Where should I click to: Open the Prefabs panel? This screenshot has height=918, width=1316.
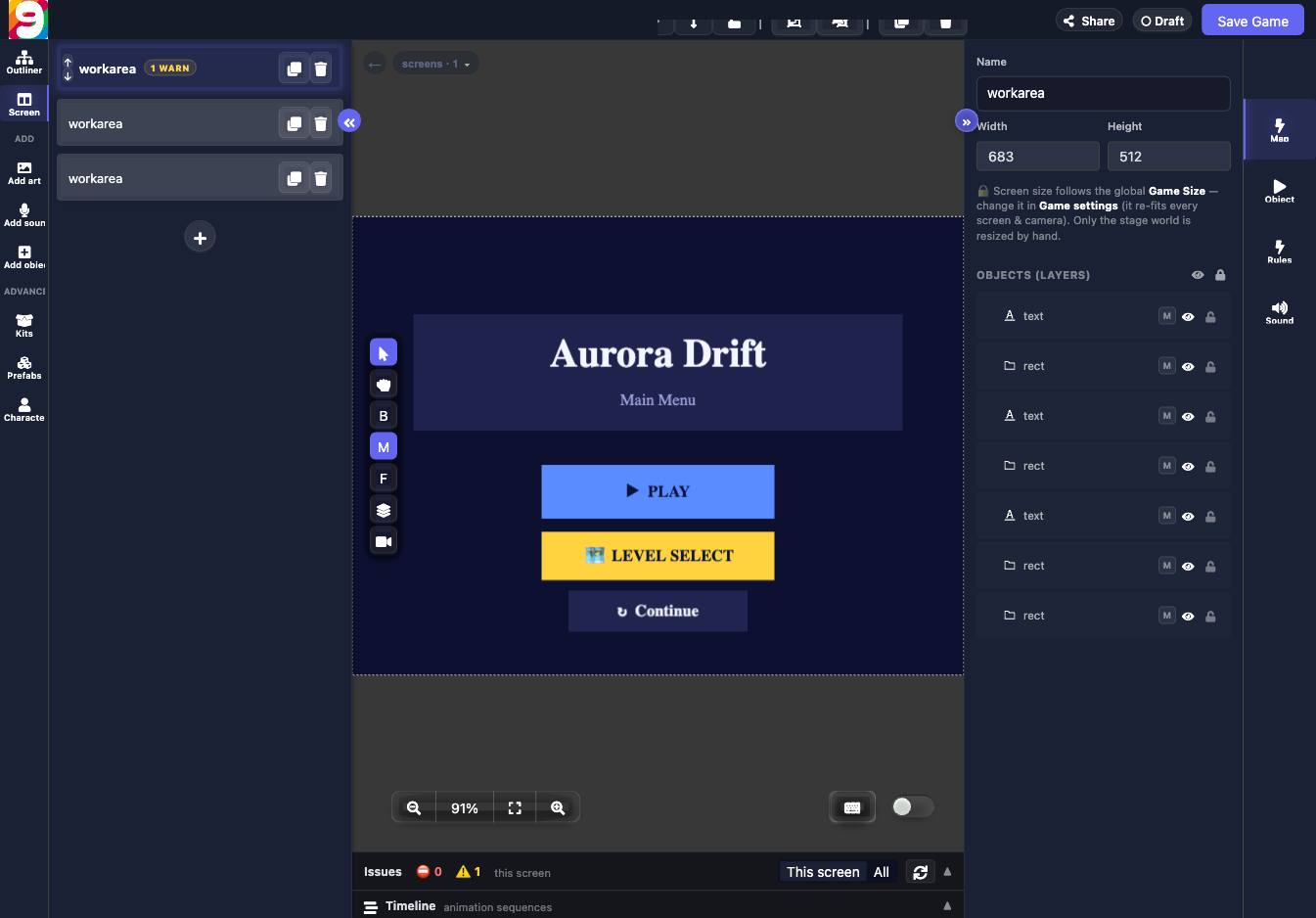(23, 368)
